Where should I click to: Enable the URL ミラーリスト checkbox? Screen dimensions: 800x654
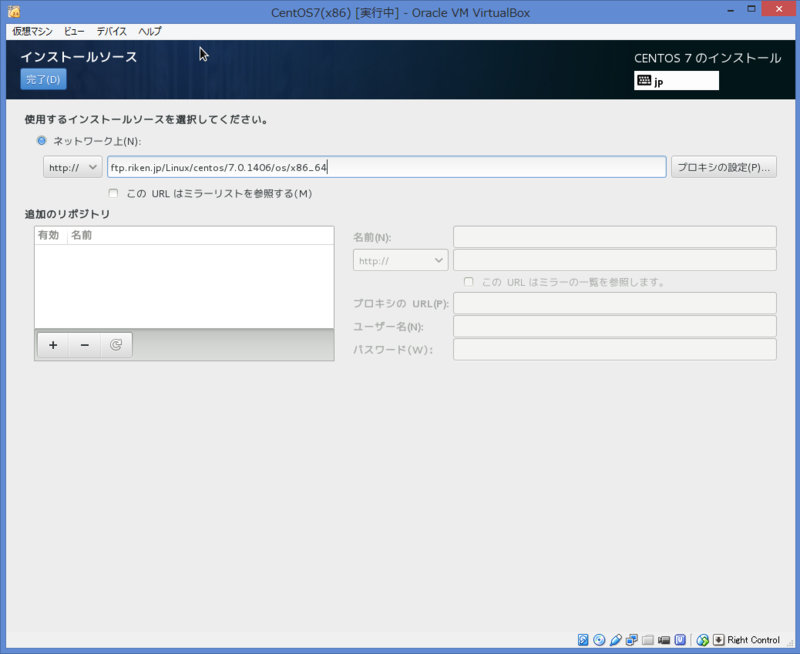[113, 193]
